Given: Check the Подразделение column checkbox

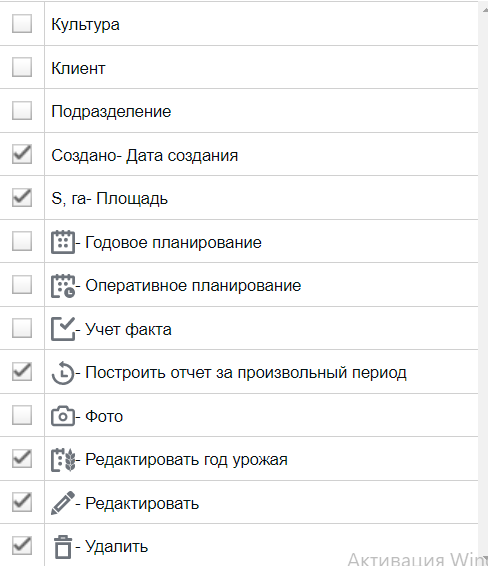Looking at the screenshot, I should tap(22, 110).
